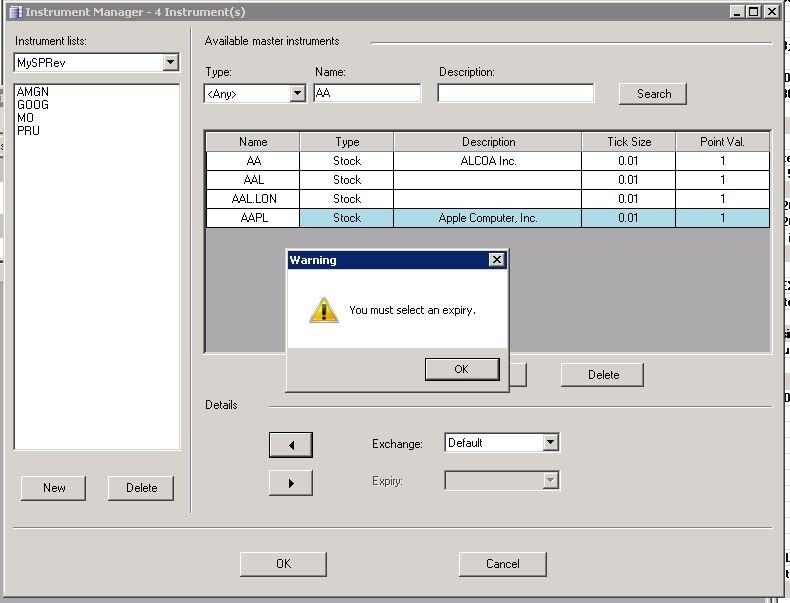Click the AAL row Point Val. cell
This screenshot has width=790, height=603.
coord(722,180)
